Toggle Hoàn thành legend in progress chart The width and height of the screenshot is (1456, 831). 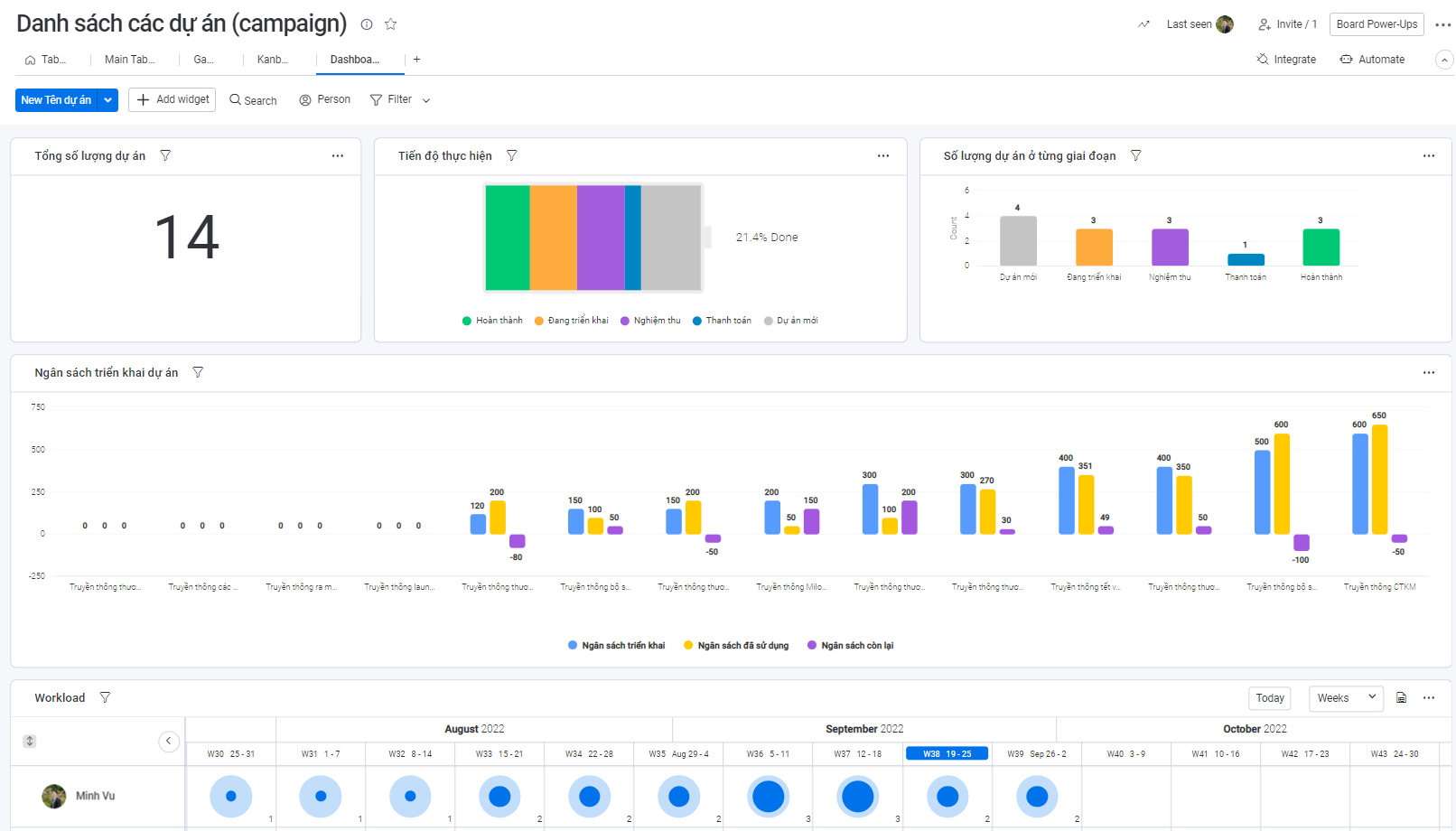pyautogui.click(x=492, y=321)
